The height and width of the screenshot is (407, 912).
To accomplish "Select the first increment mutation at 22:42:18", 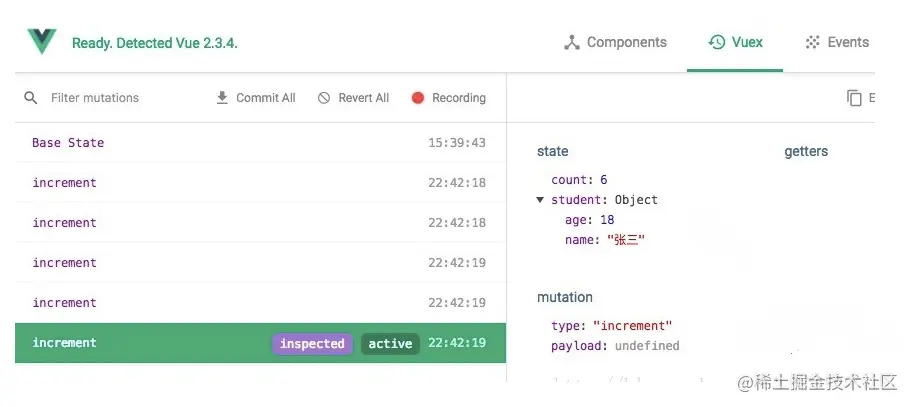I will pos(65,183).
